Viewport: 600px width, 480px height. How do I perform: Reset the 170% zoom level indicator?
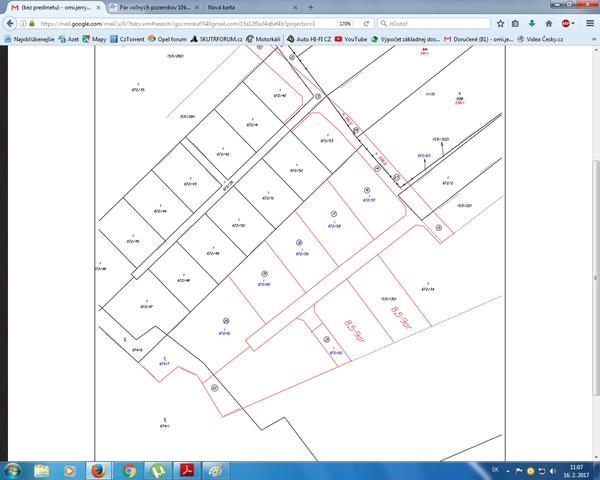[345, 21]
